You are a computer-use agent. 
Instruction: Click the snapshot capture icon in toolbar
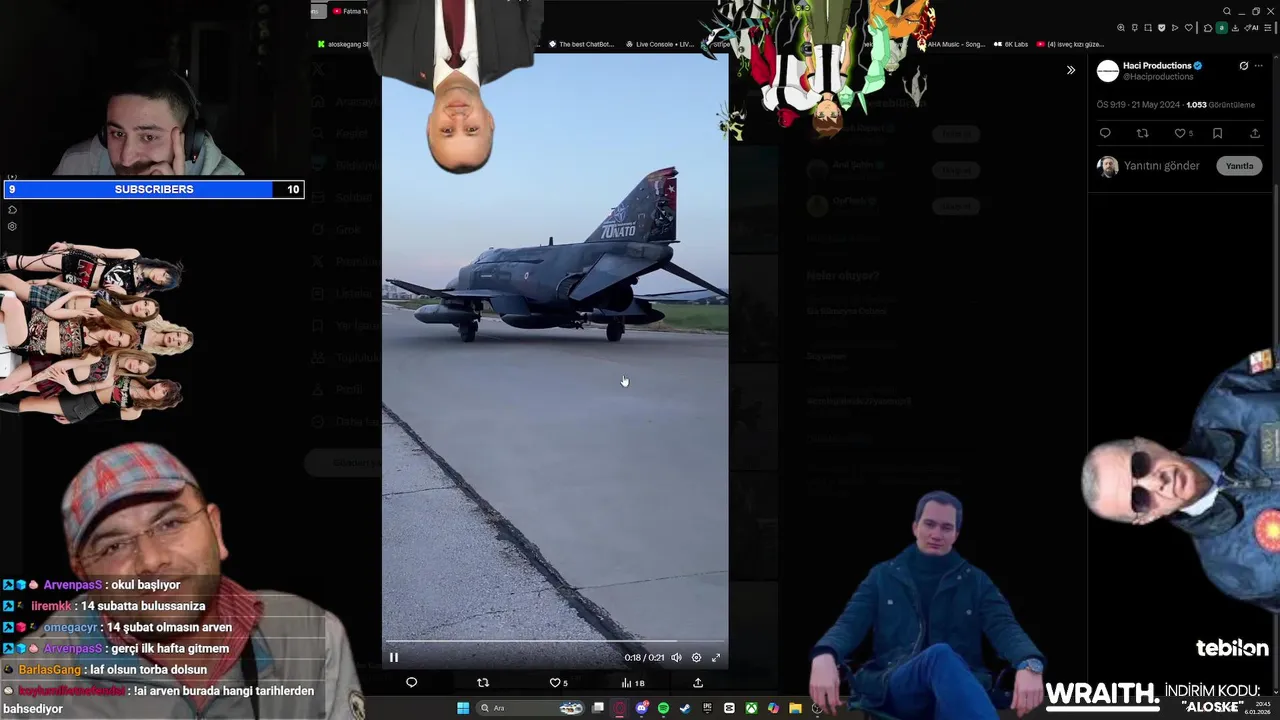(x=1148, y=28)
